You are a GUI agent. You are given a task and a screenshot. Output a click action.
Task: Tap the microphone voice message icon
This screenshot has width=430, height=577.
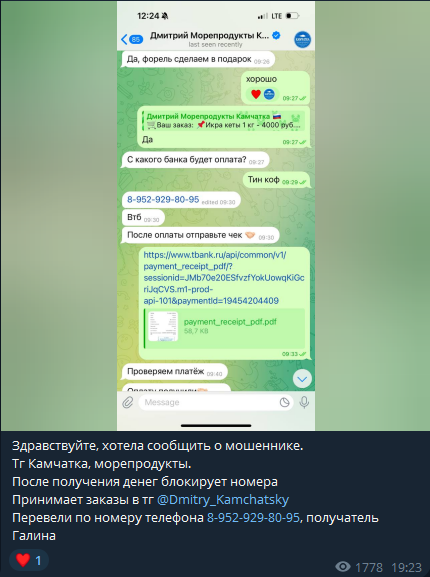(304, 402)
